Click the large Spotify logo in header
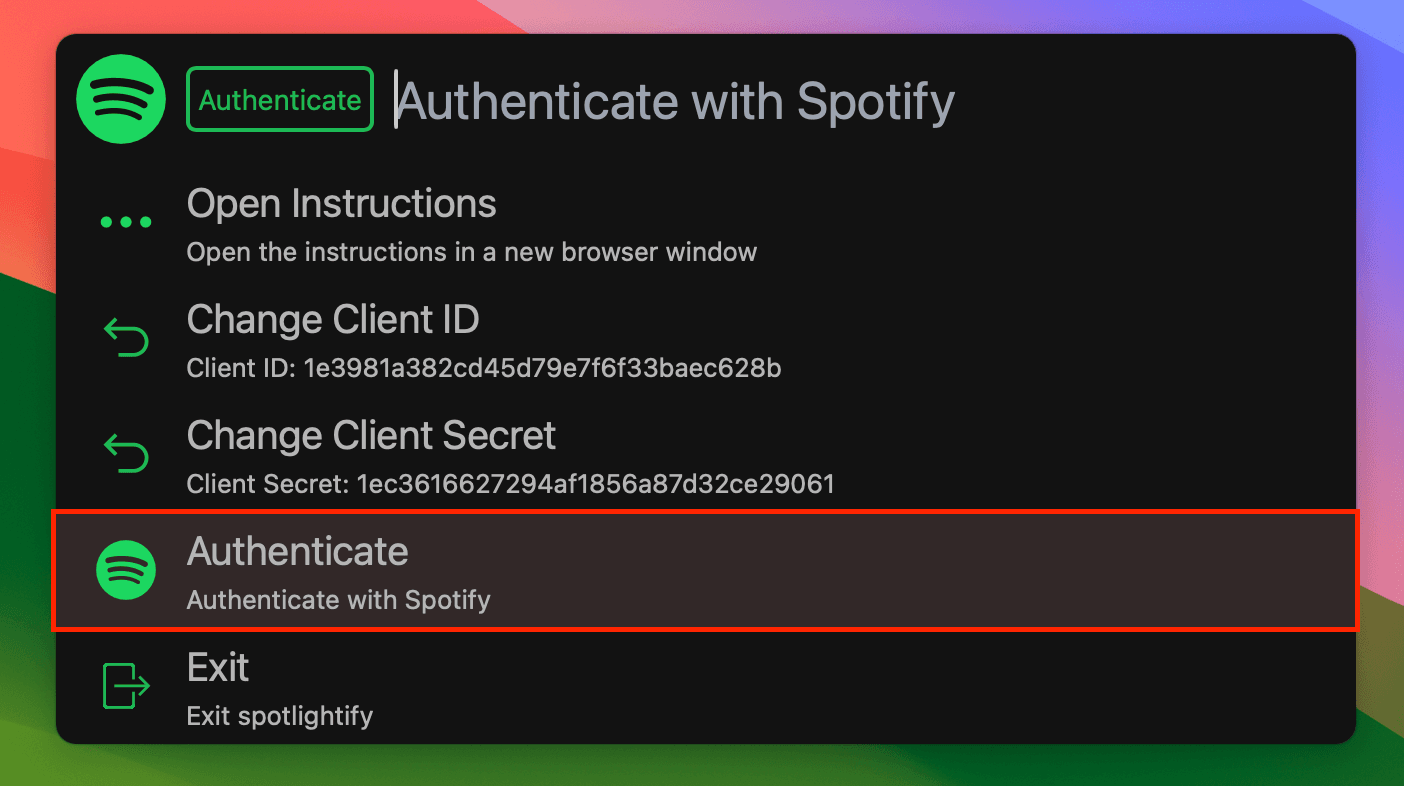Screen dimensions: 1404x786 (121, 99)
